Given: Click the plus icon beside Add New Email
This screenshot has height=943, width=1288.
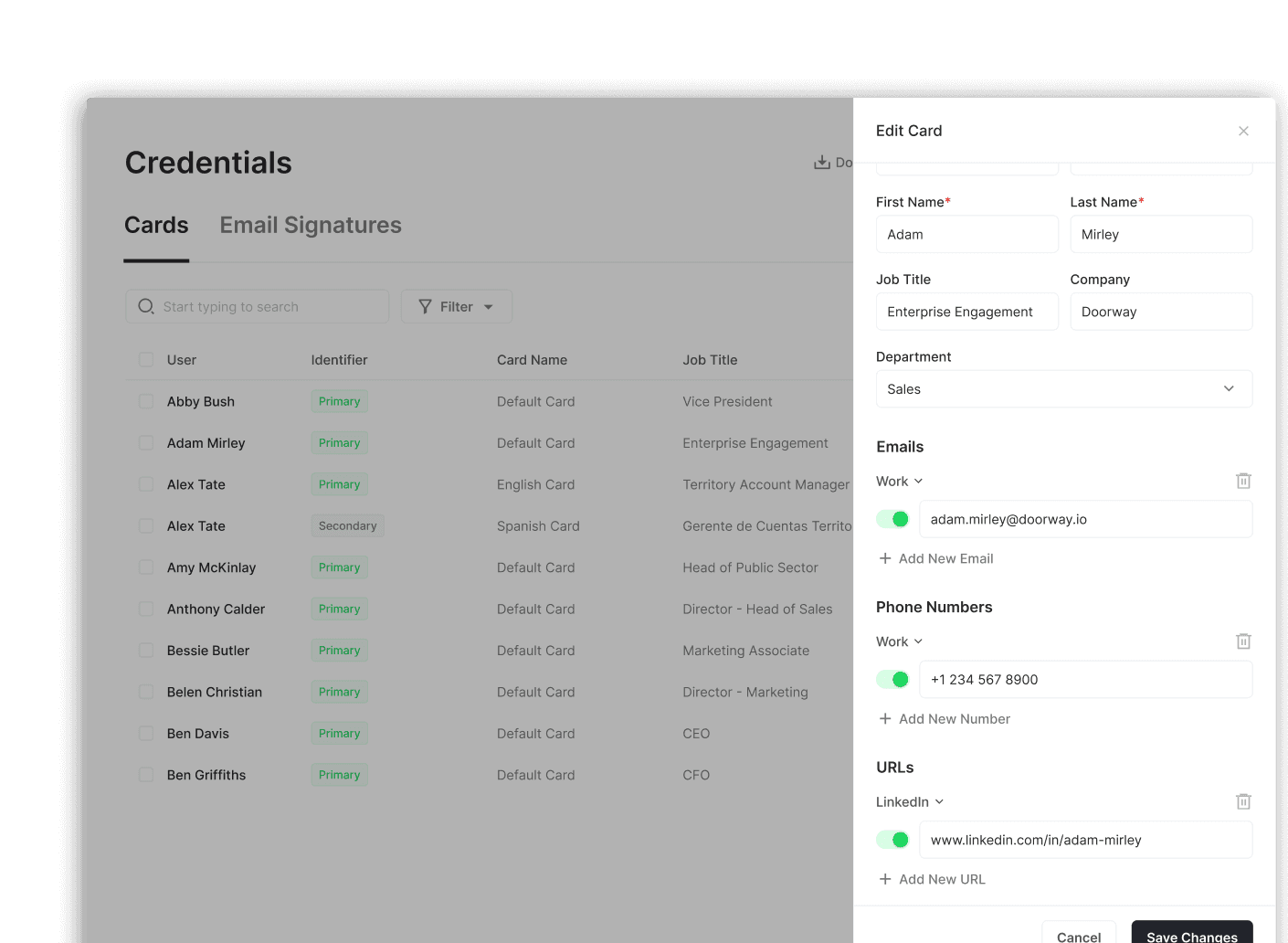Looking at the screenshot, I should 885,558.
